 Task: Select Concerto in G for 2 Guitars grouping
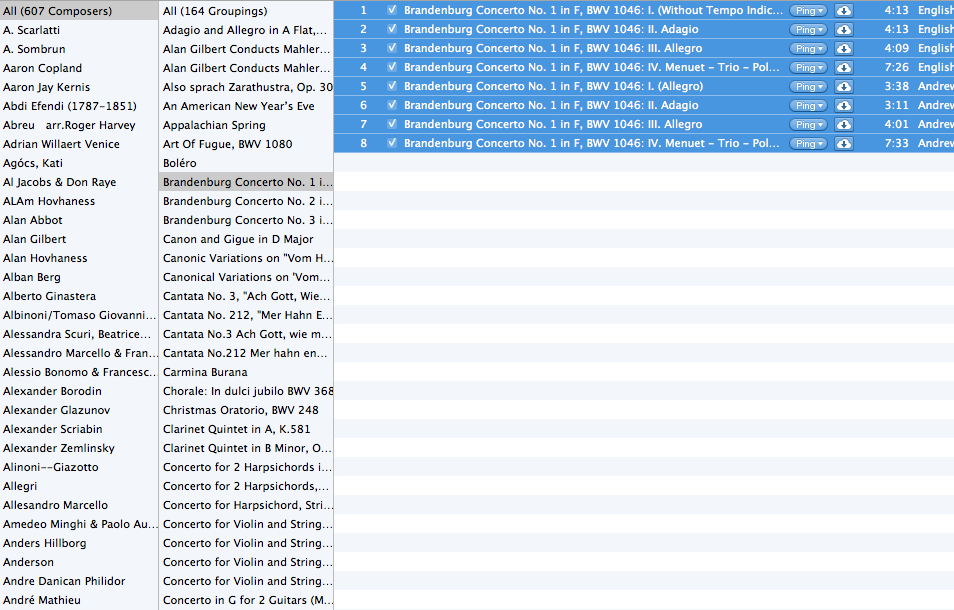click(x=246, y=600)
